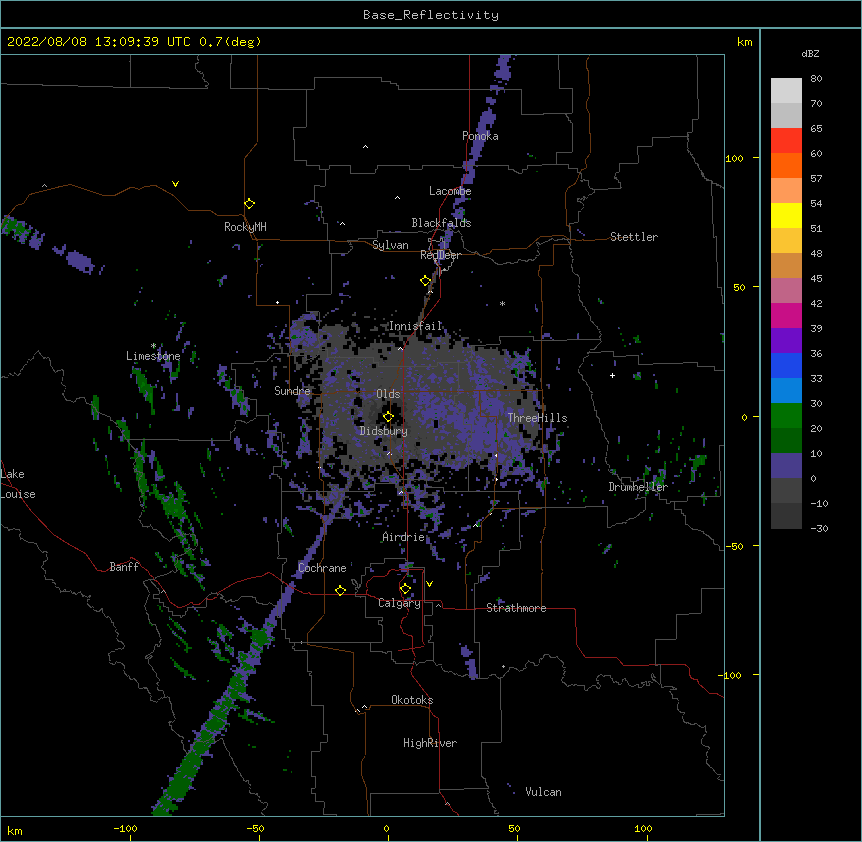The height and width of the screenshot is (842, 862).
Task: Click the white caret marker west of Lacombe
Action: pyautogui.click(x=397, y=197)
